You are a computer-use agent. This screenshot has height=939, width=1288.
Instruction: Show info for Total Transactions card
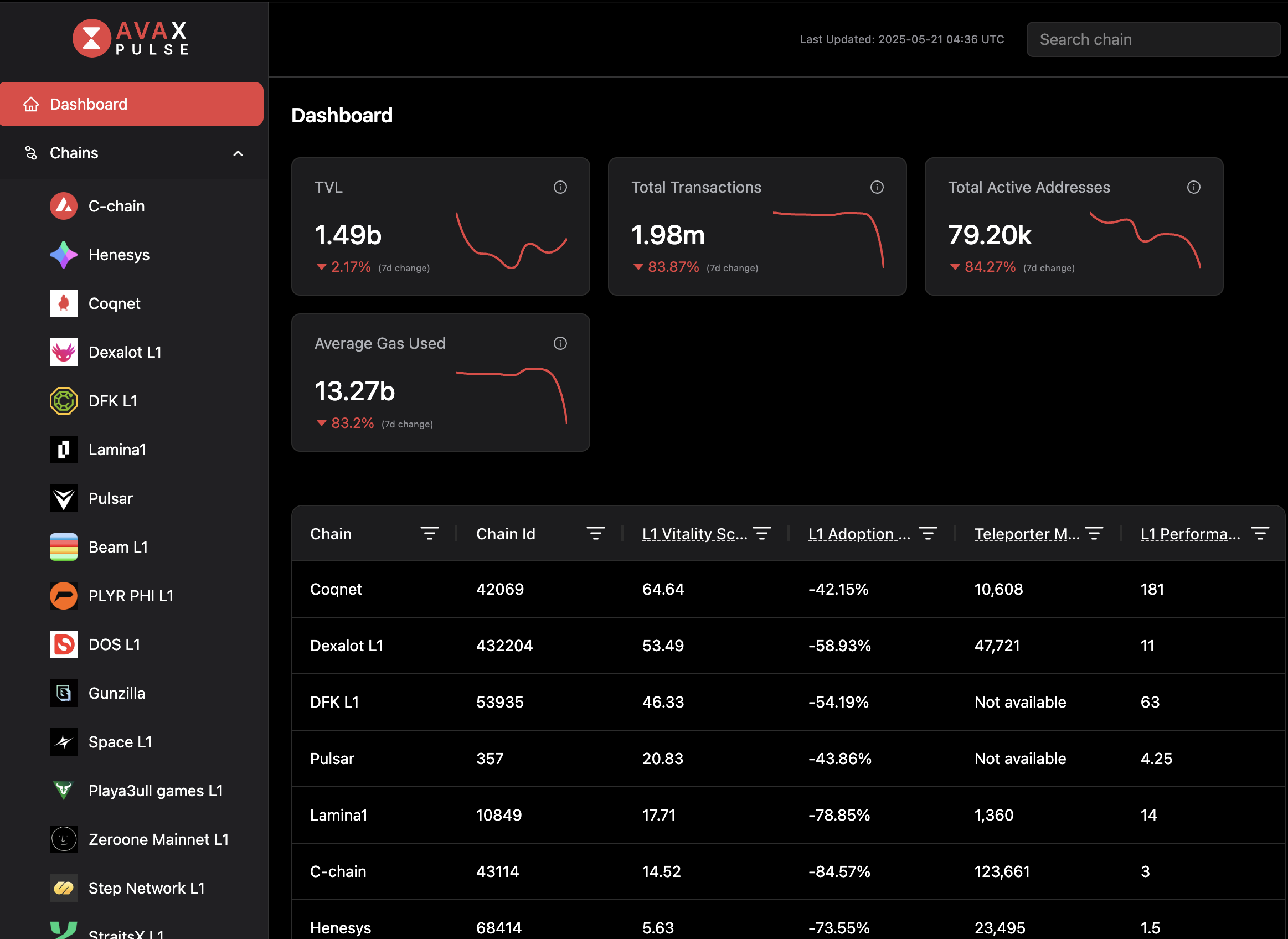877,187
